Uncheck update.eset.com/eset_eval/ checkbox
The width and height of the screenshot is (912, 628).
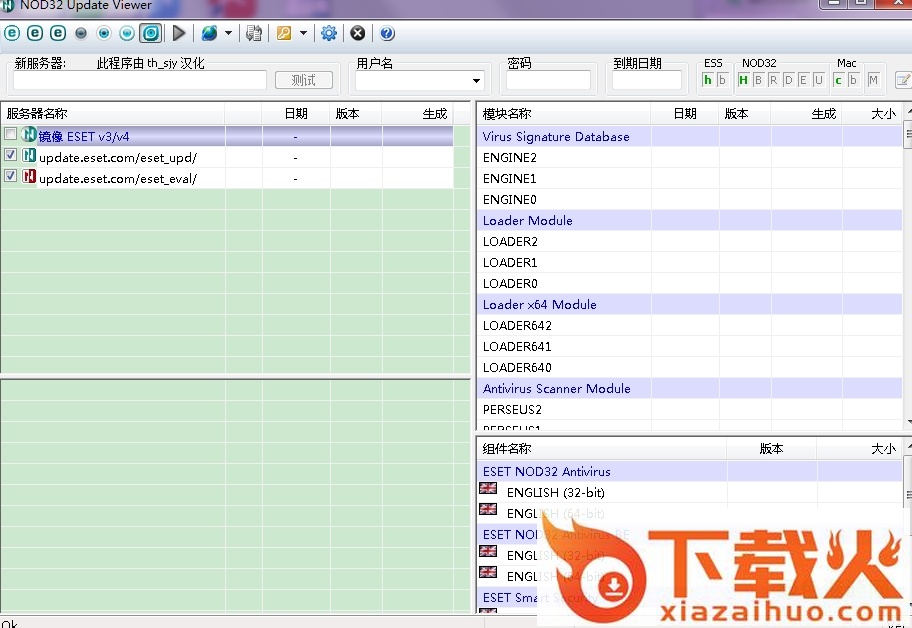click(10, 176)
